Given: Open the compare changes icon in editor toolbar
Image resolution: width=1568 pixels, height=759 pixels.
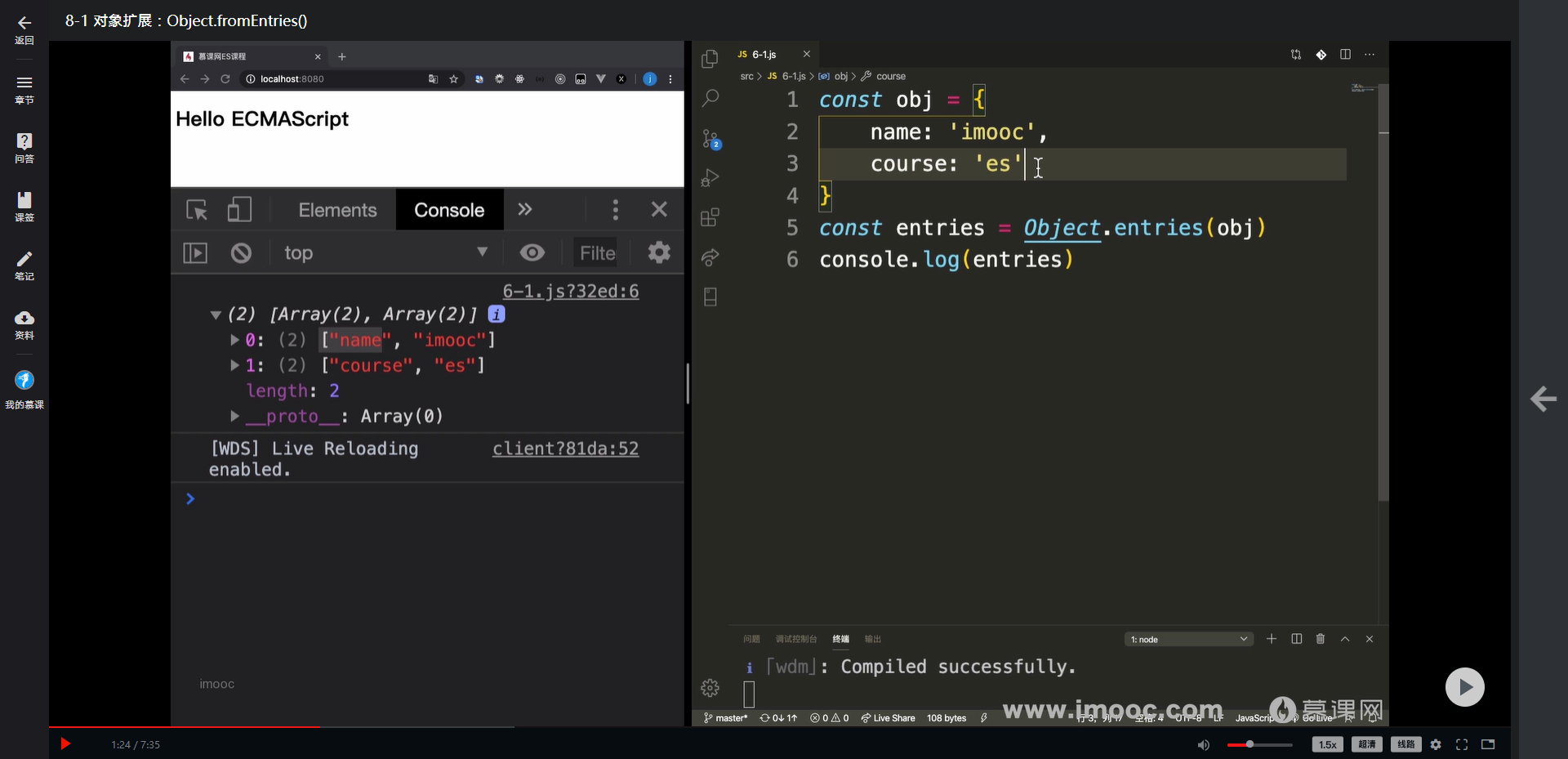Looking at the screenshot, I should 1296,55.
